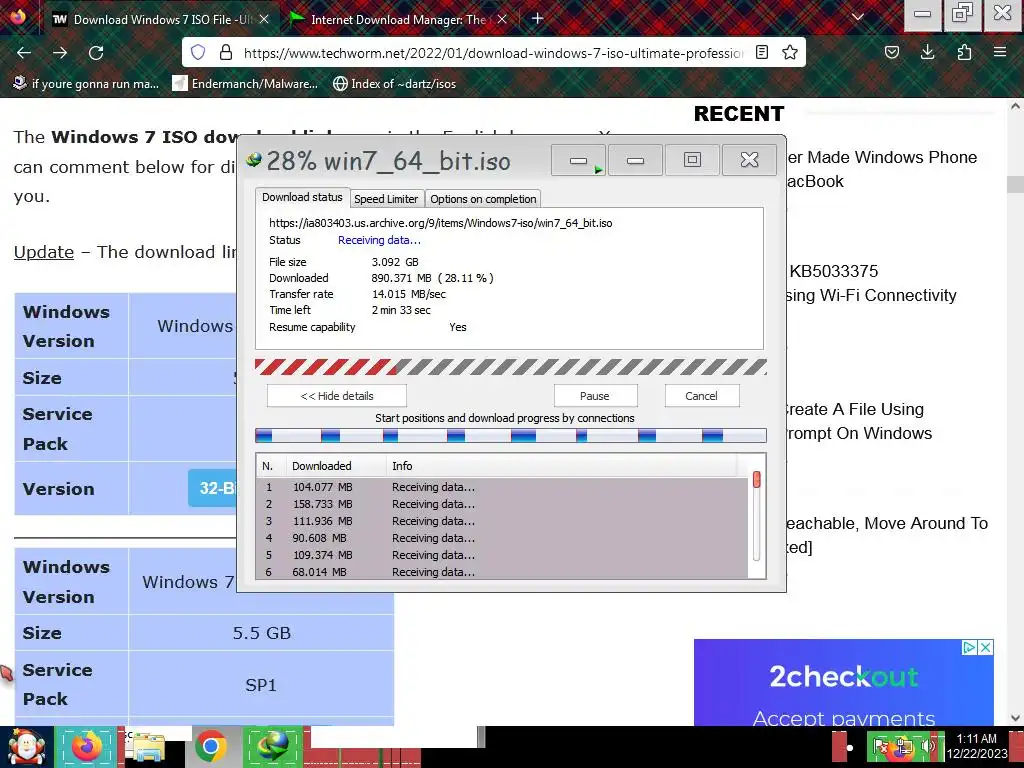Image resolution: width=1024 pixels, height=768 pixels.
Task: Open the Save to Pocket icon
Action: (x=891, y=52)
